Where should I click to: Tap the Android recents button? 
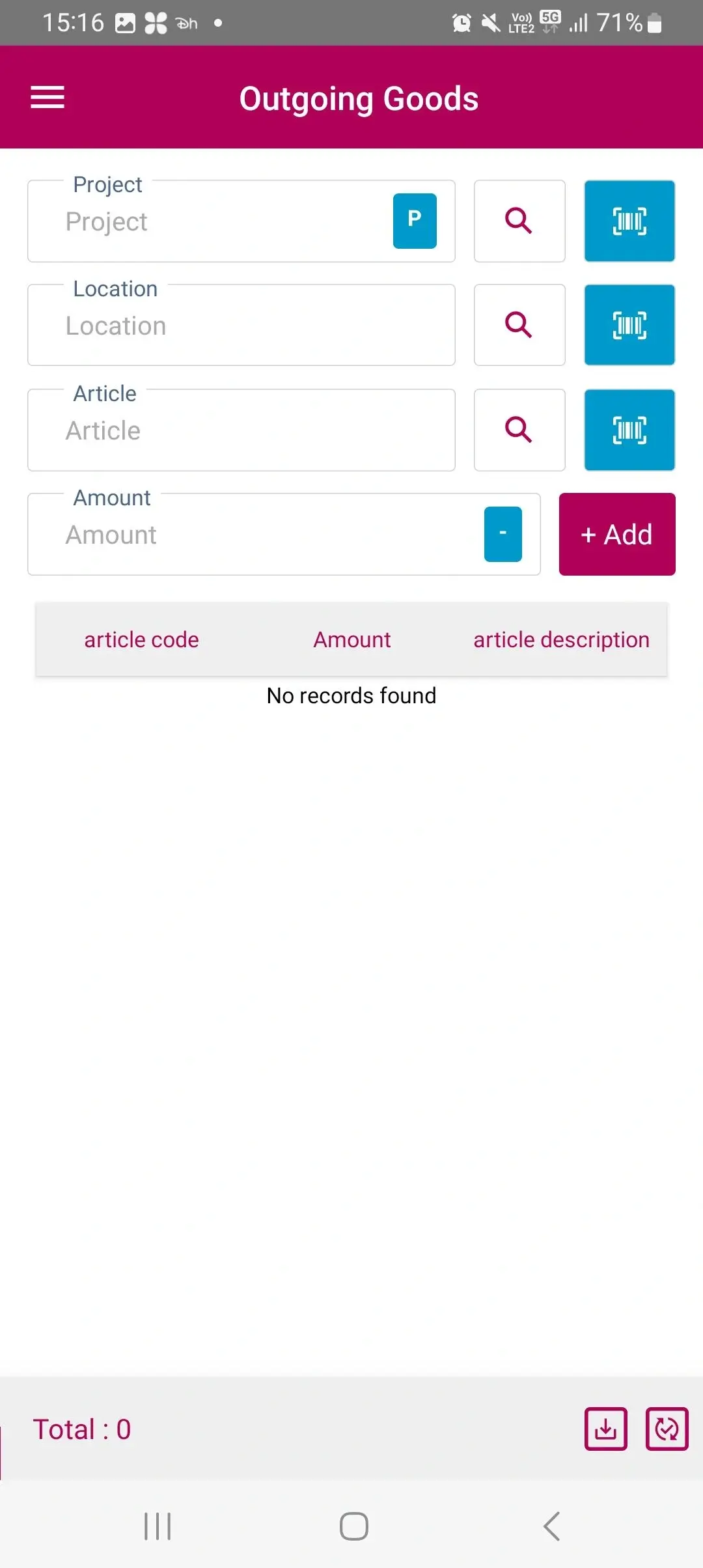tap(156, 1526)
